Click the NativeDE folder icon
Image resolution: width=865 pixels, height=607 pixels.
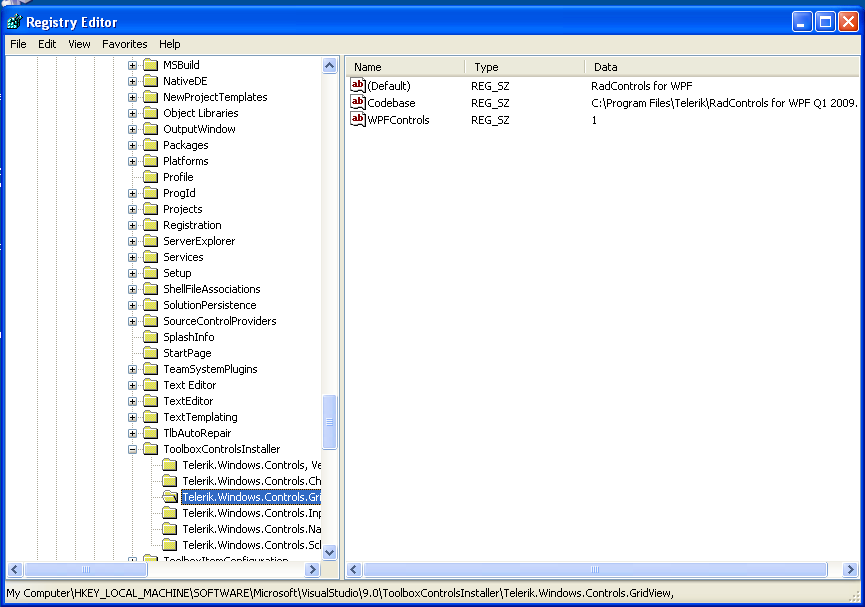pos(151,81)
